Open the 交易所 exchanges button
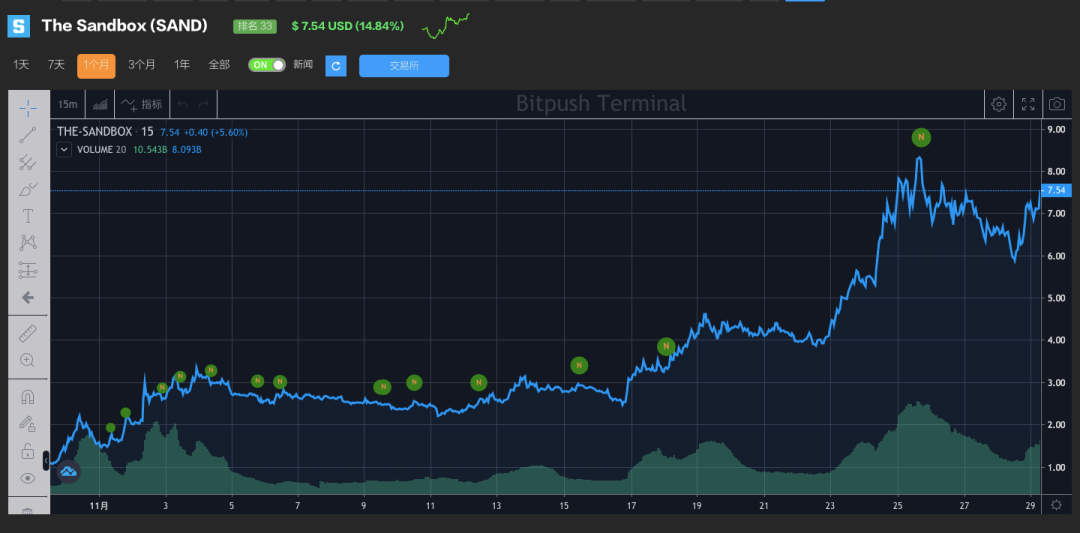 click(404, 66)
